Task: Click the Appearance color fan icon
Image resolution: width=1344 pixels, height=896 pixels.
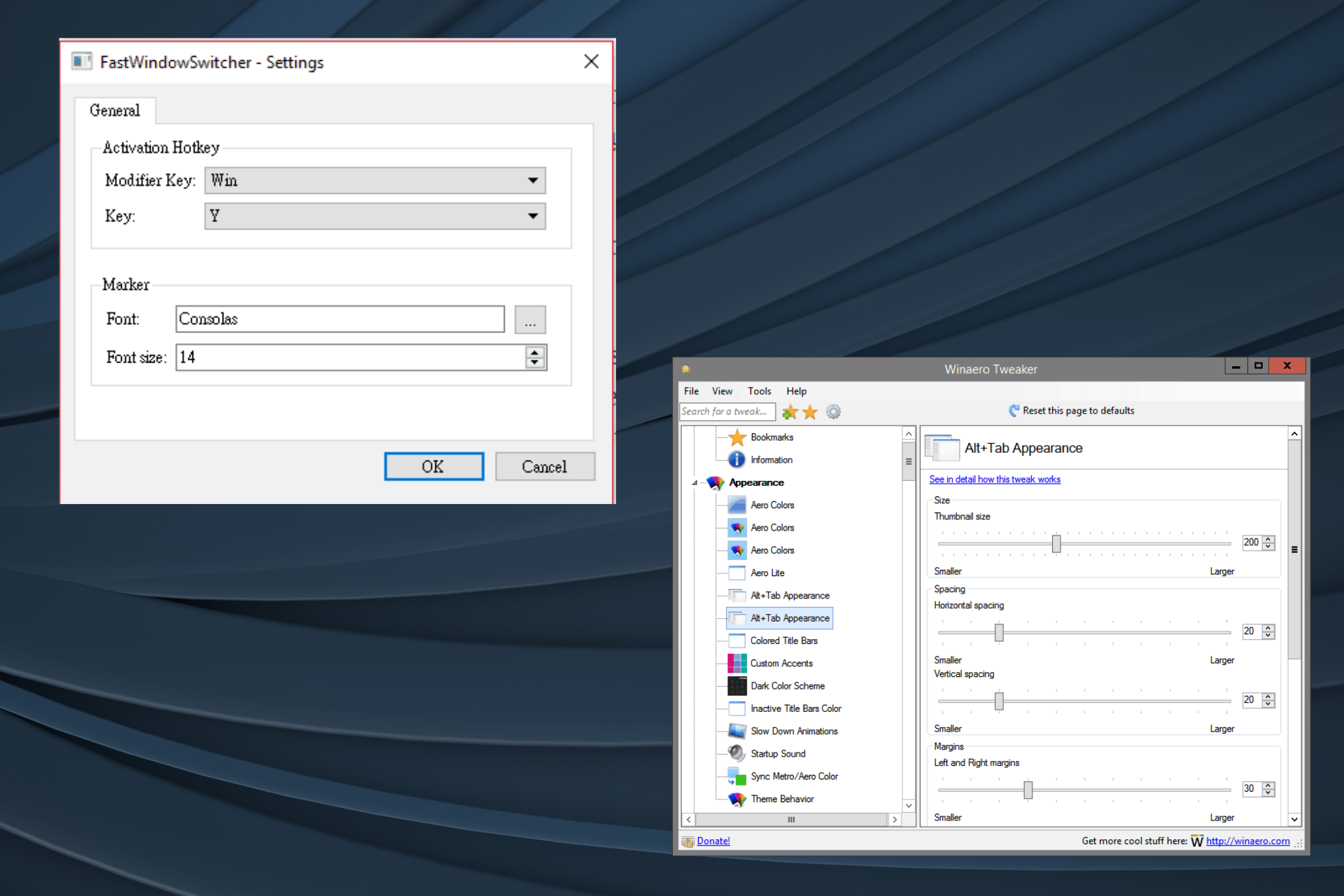Action: (715, 482)
